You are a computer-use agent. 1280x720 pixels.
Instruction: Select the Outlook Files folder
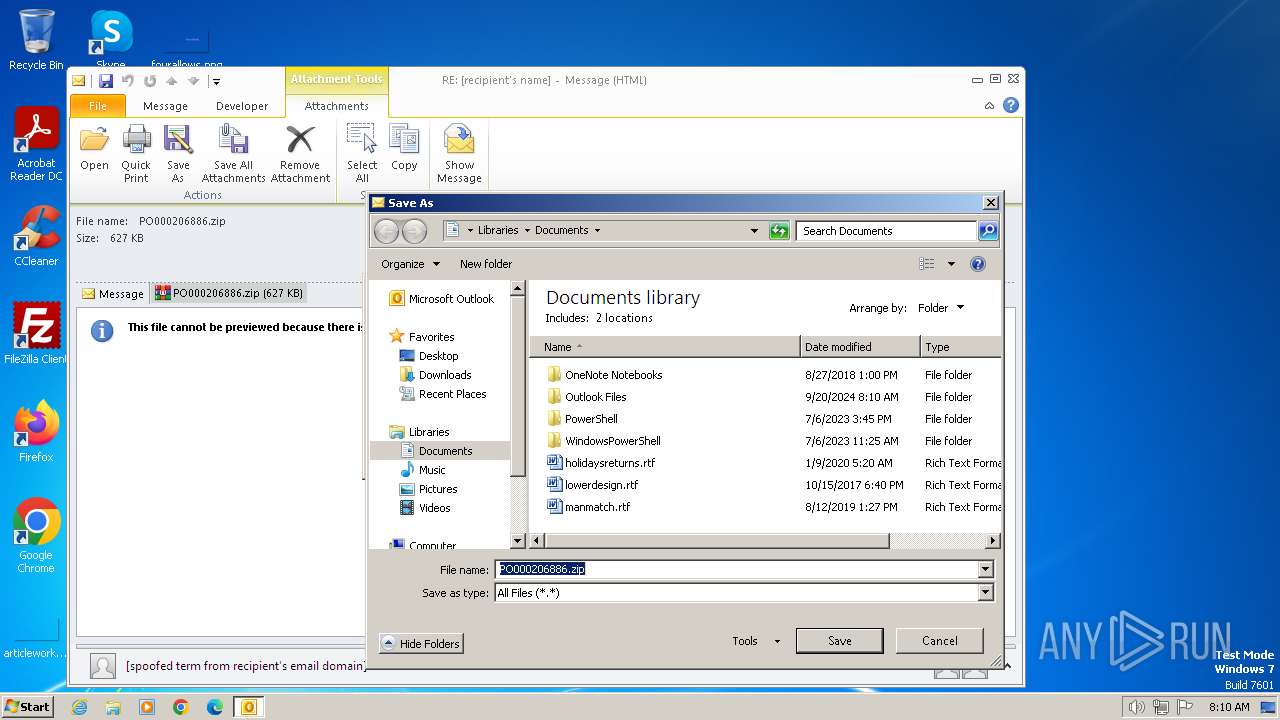(587, 397)
